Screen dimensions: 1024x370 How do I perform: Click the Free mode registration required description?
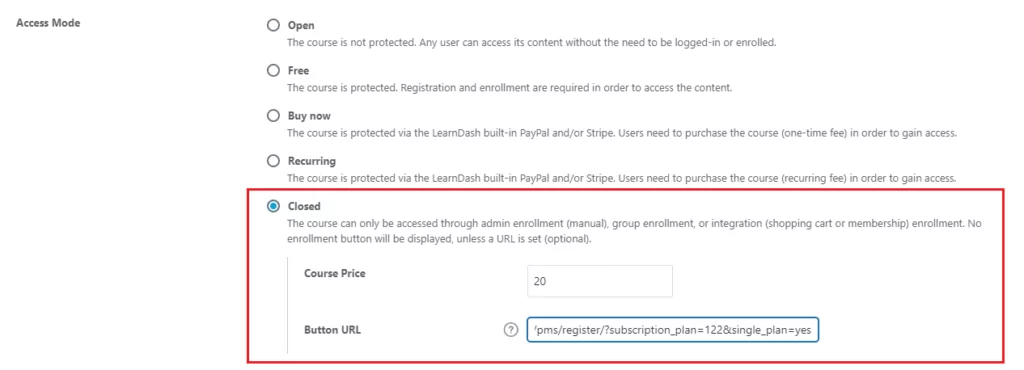[x=510, y=87]
